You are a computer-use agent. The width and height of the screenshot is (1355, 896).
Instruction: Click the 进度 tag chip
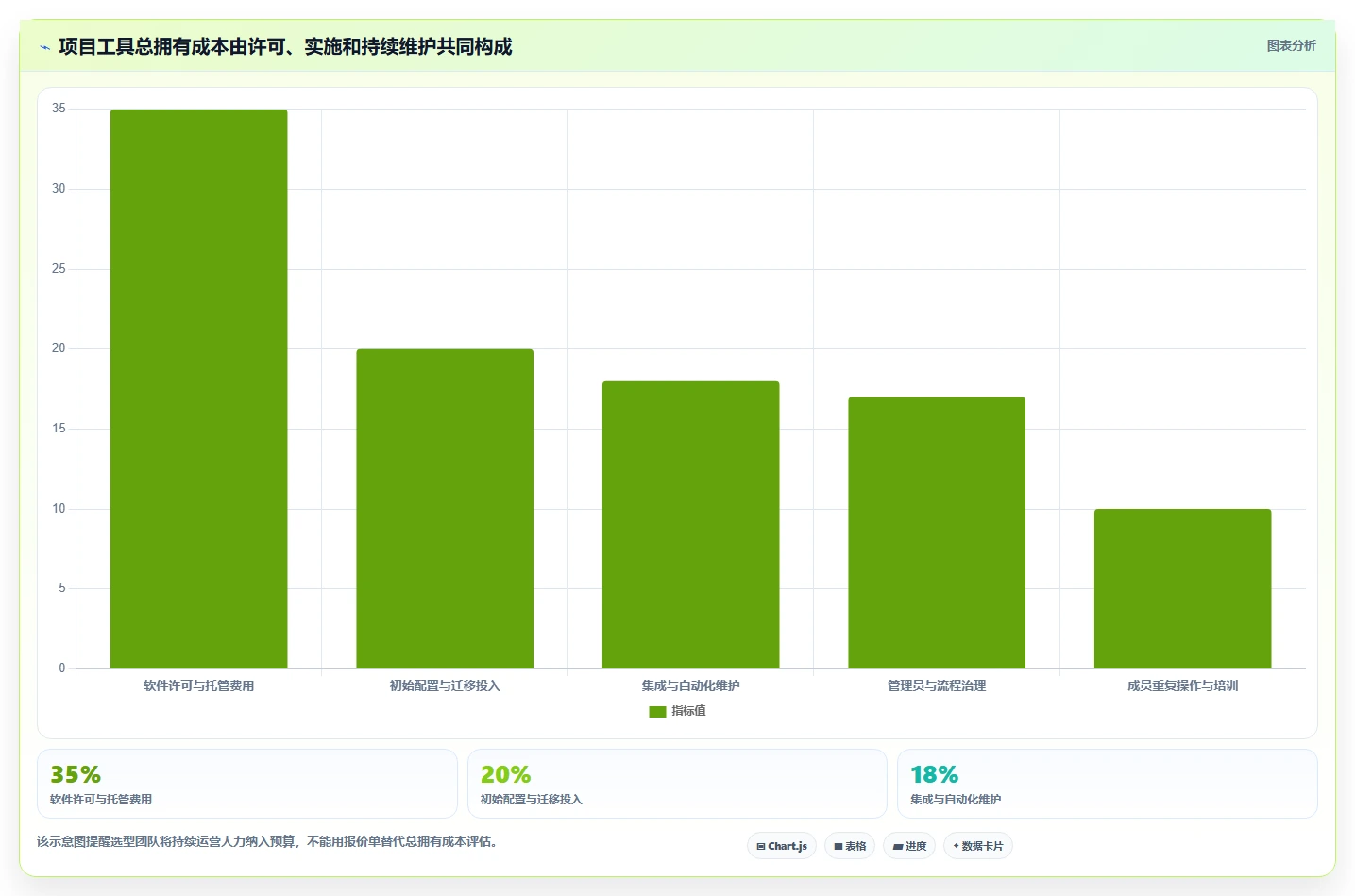click(x=909, y=846)
